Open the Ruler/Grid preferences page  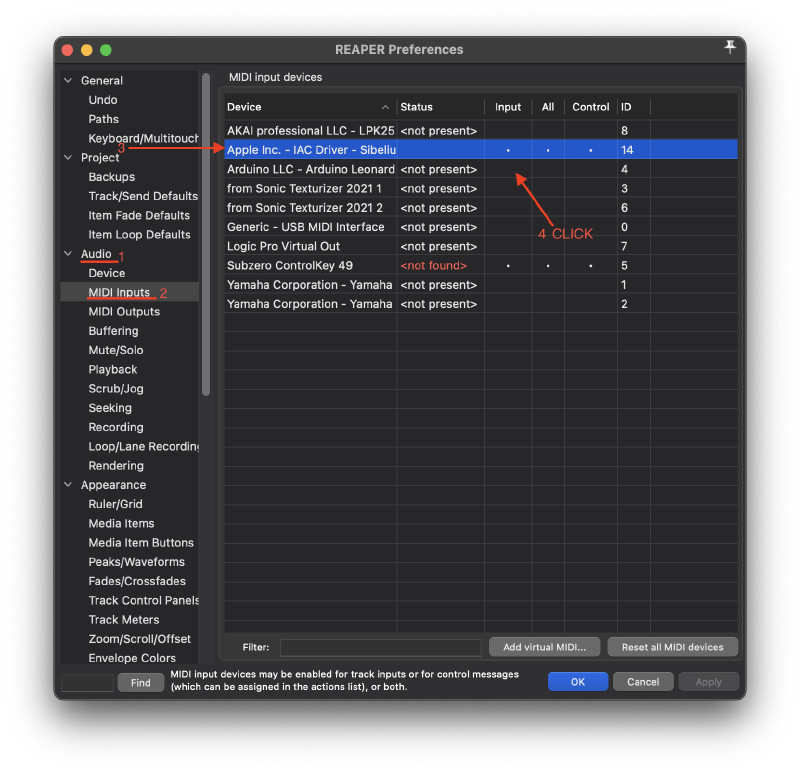(115, 504)
